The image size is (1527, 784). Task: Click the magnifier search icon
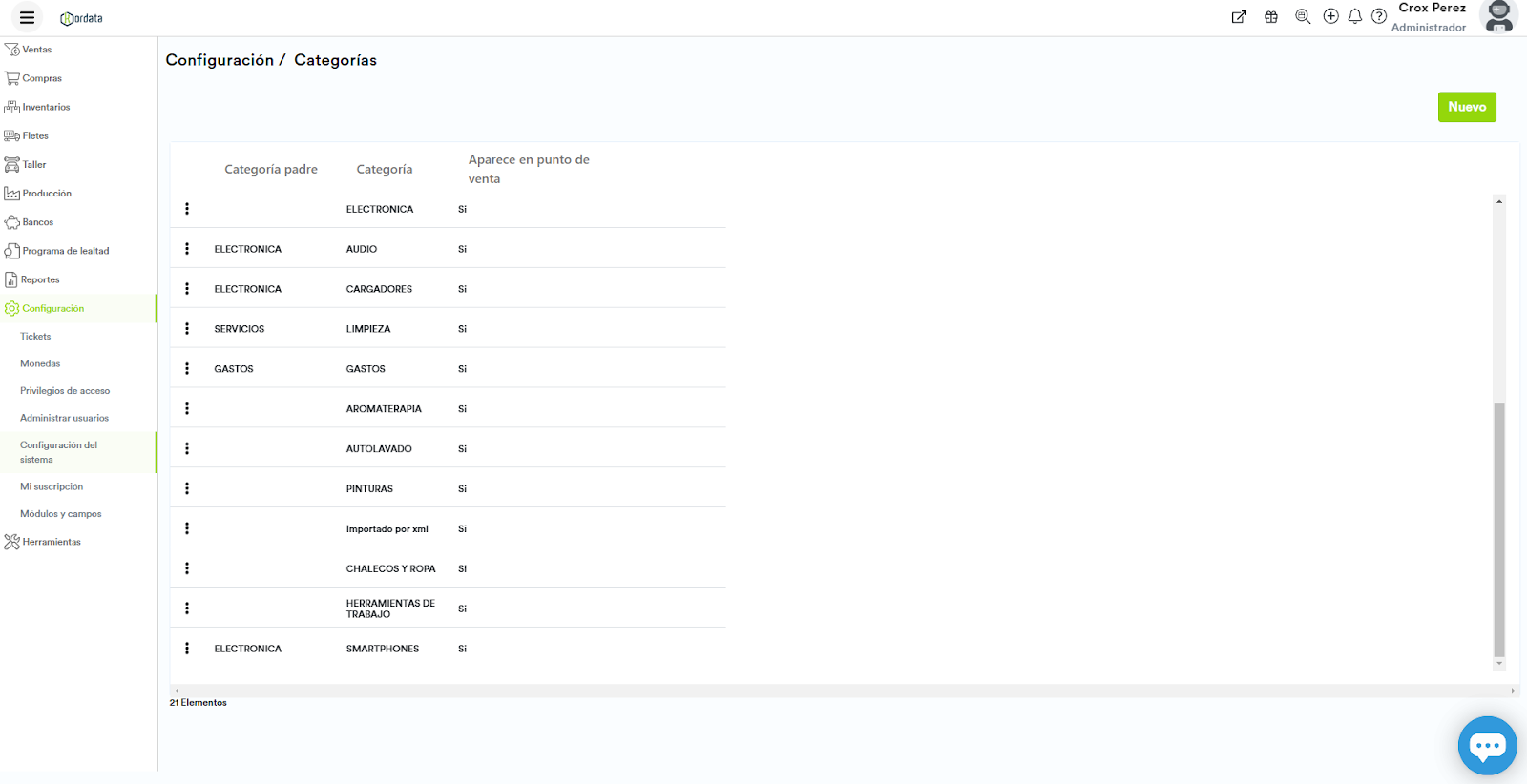[1303, 16]
